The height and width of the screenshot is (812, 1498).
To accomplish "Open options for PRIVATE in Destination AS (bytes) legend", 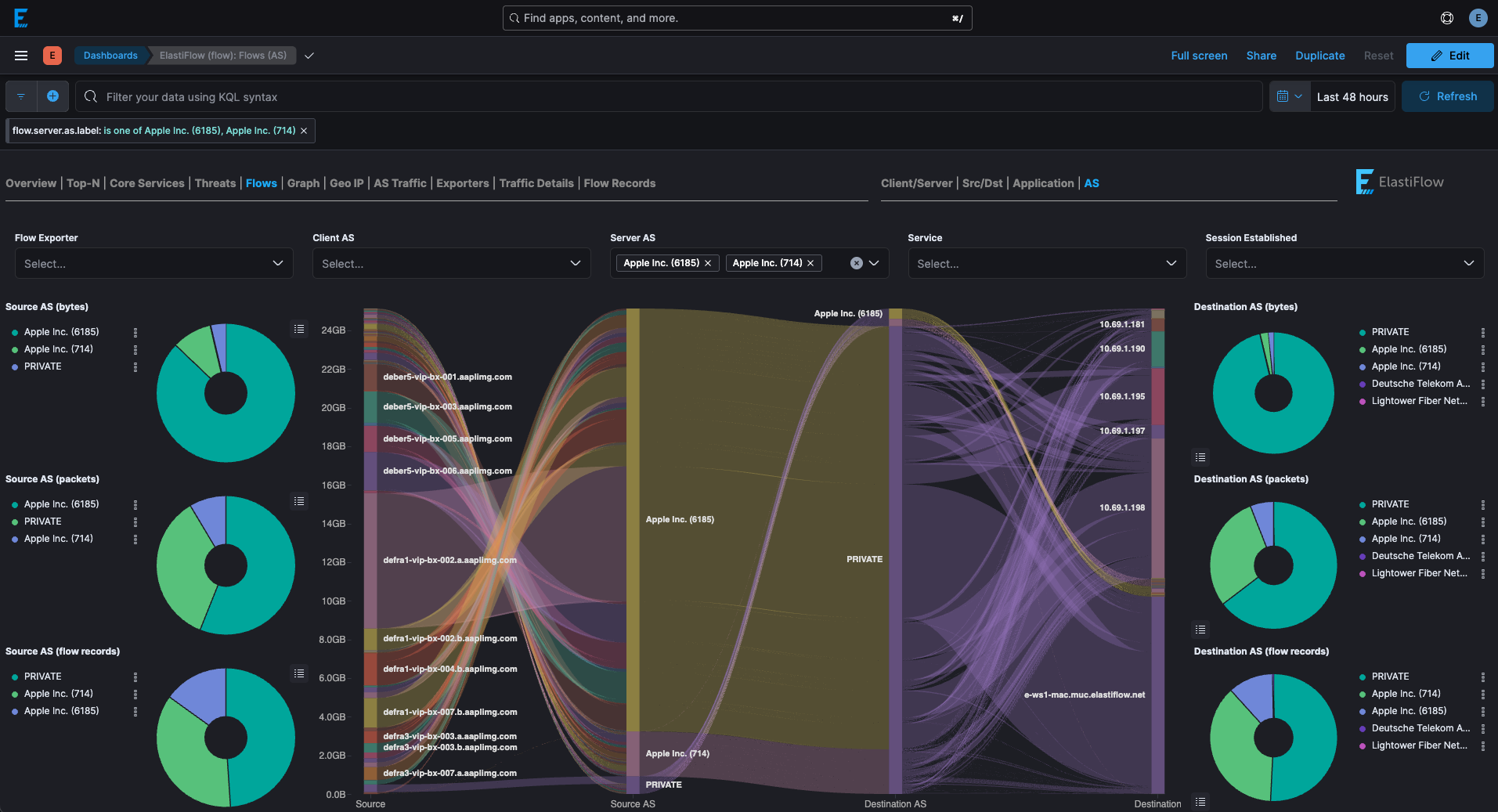I will (1483, 332).
